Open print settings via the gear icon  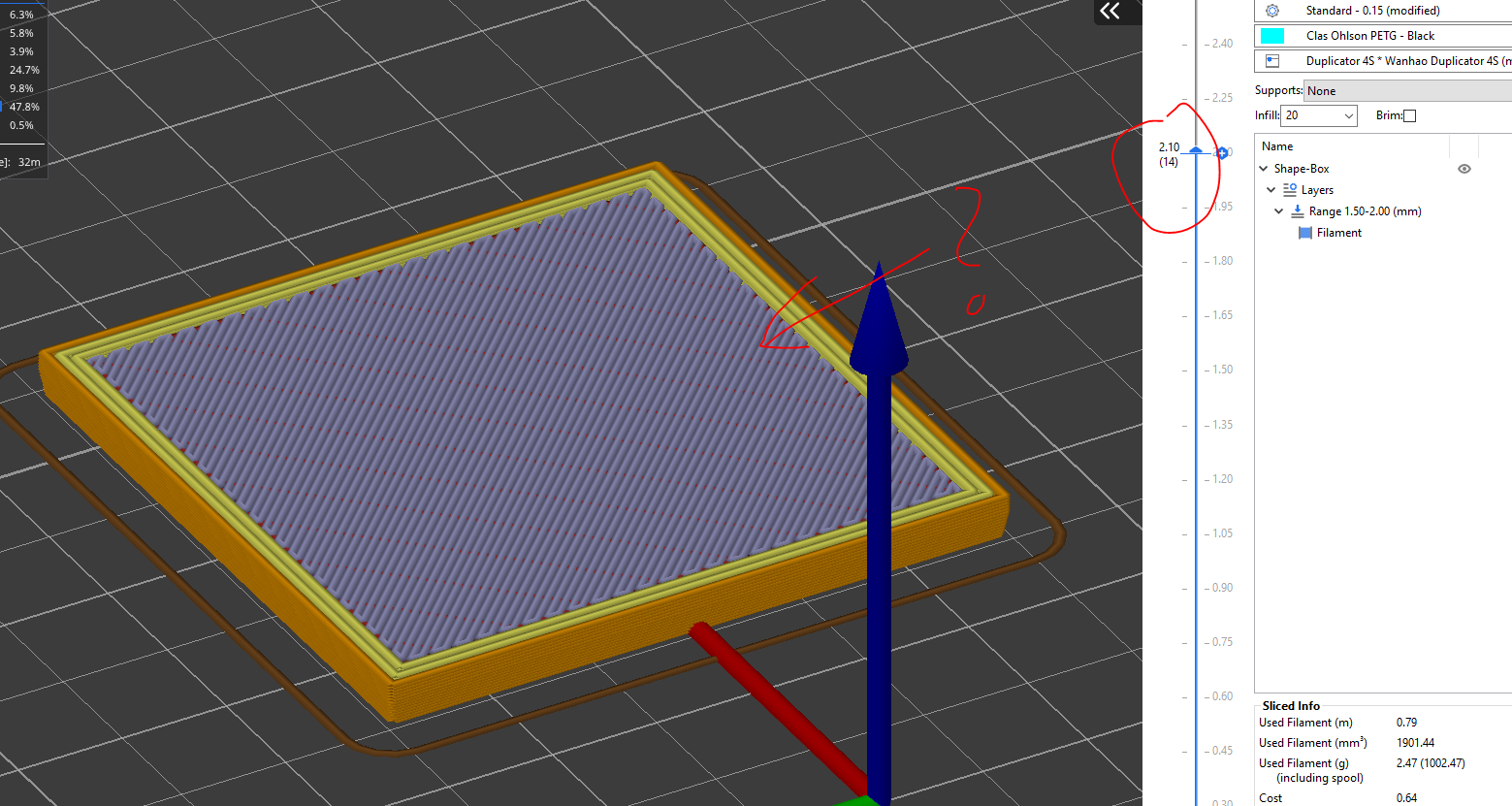[x=1272, y=11]
